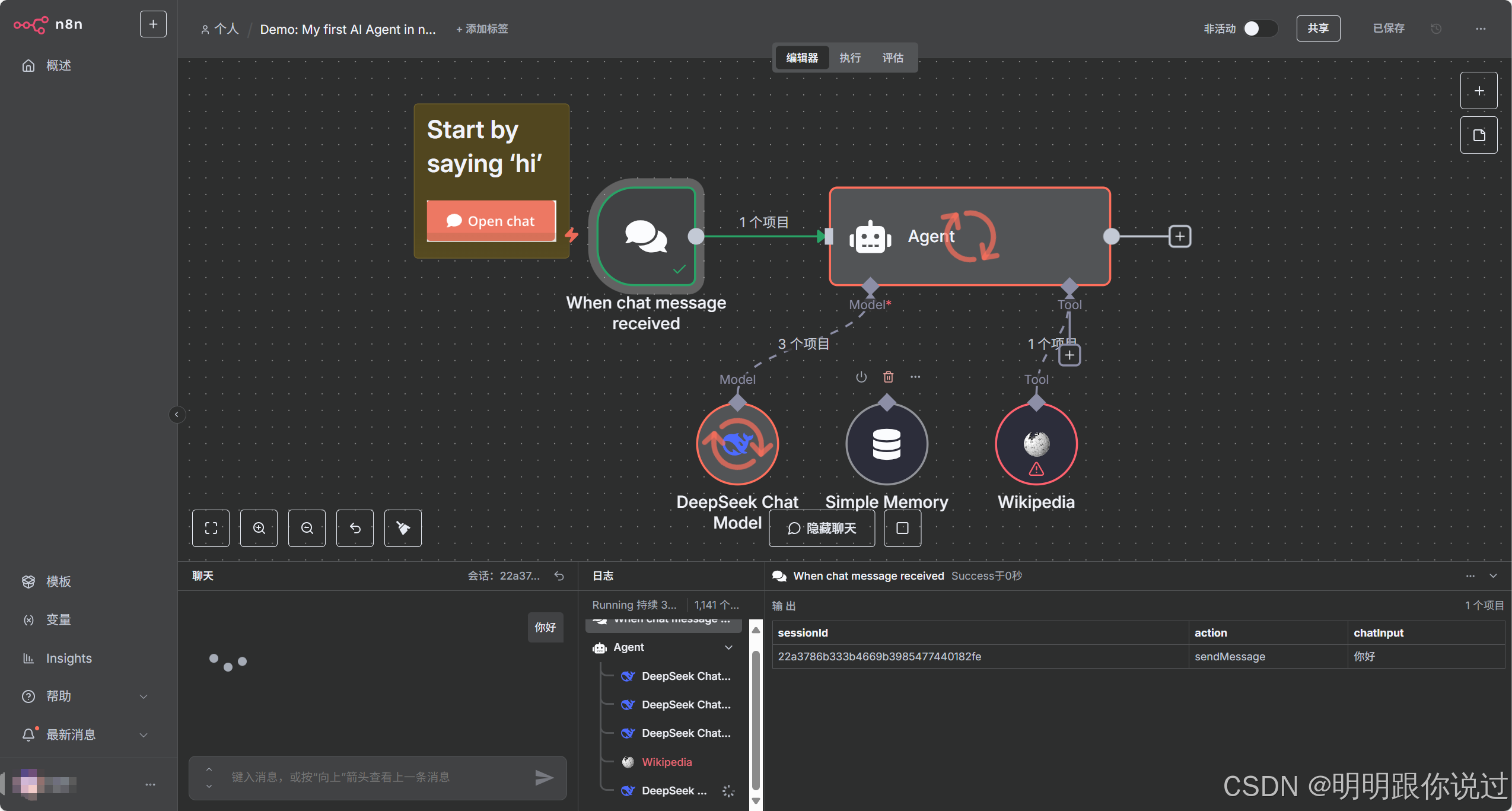Image resolution: width=1512 pixels, height=811 pixels.
Task: Zoom out on the canvas
Action: coord(307,528)
